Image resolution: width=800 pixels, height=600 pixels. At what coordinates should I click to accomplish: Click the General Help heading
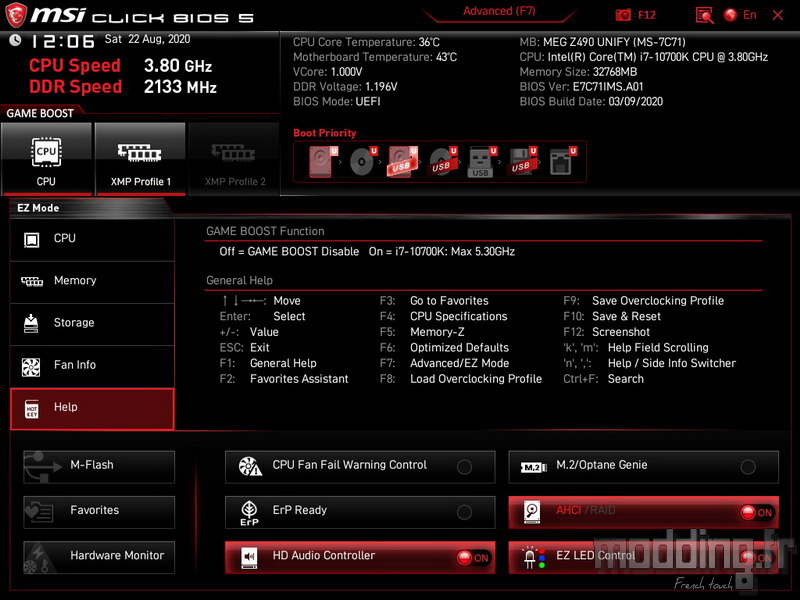point(239,280)
